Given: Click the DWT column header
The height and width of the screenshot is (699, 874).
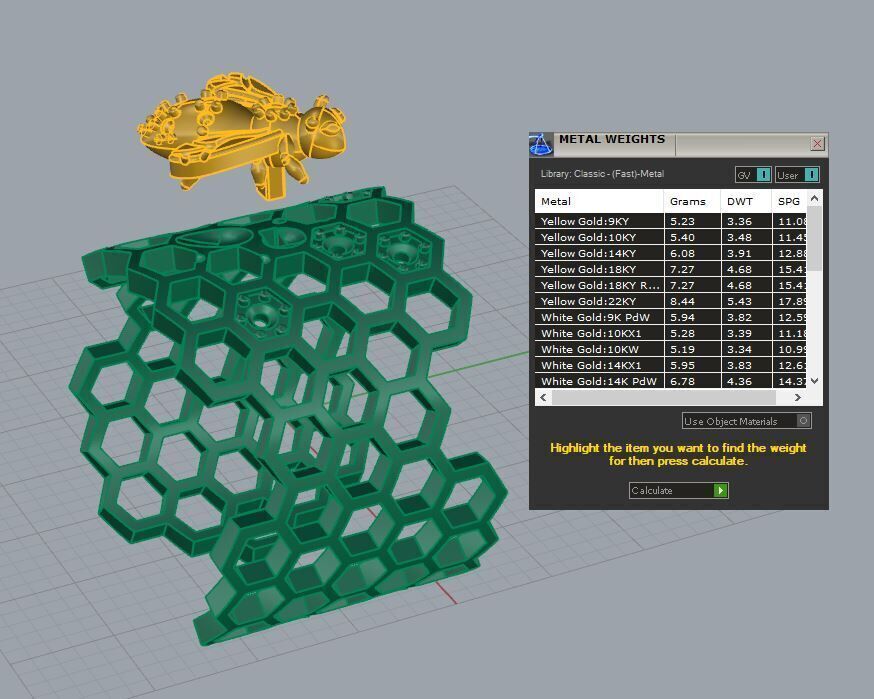Looking at the screenshot, I should coord(746,201).
